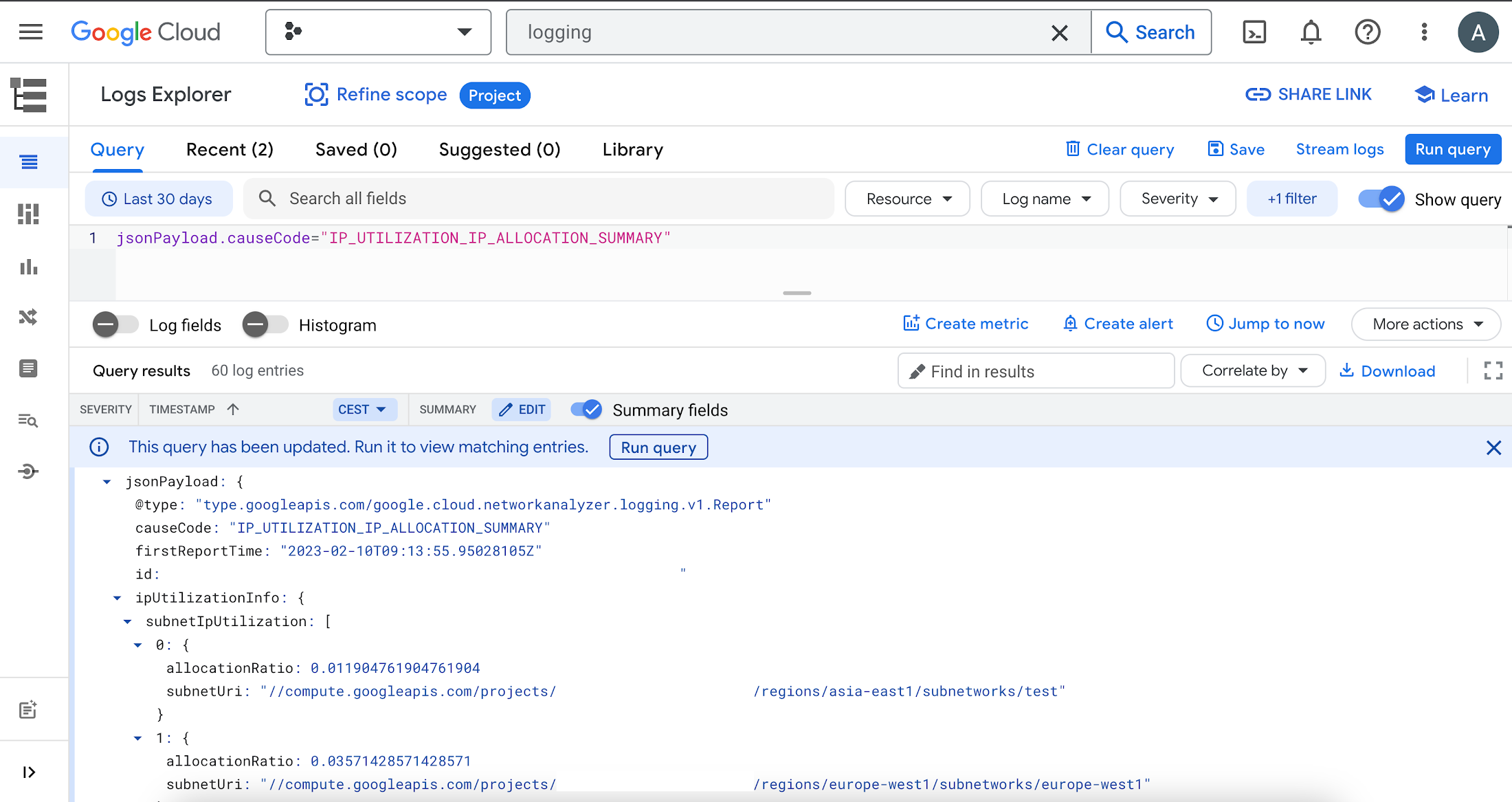The height and width of the screenshot is (802, 1512).
Task: Open the main navigation hamburger menu
Action: pos(30,32)
